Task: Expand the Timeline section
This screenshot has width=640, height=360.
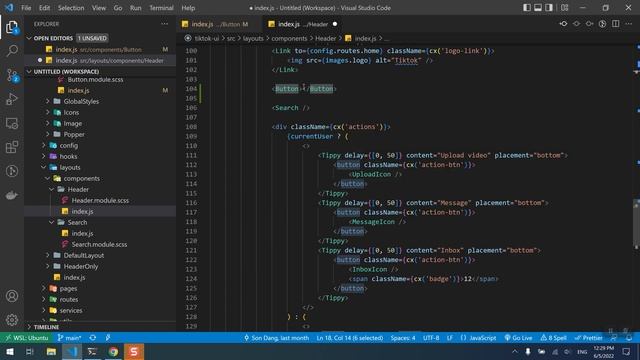Action: [46, 327]
